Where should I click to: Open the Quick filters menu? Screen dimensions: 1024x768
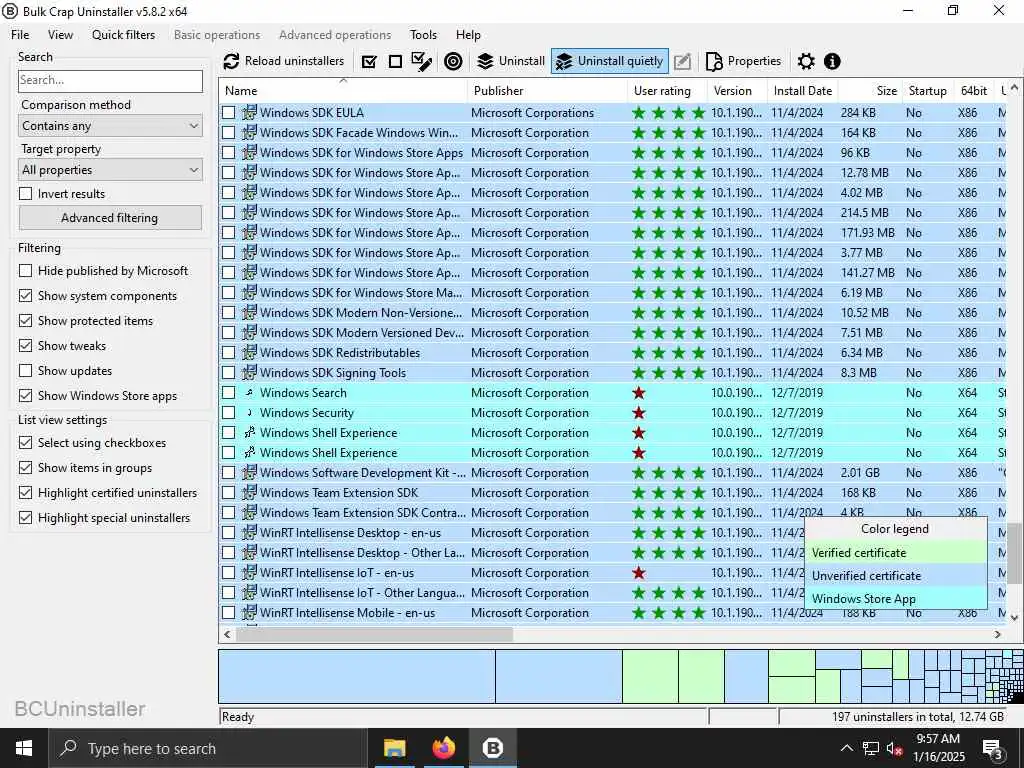[x=123, y=35]
